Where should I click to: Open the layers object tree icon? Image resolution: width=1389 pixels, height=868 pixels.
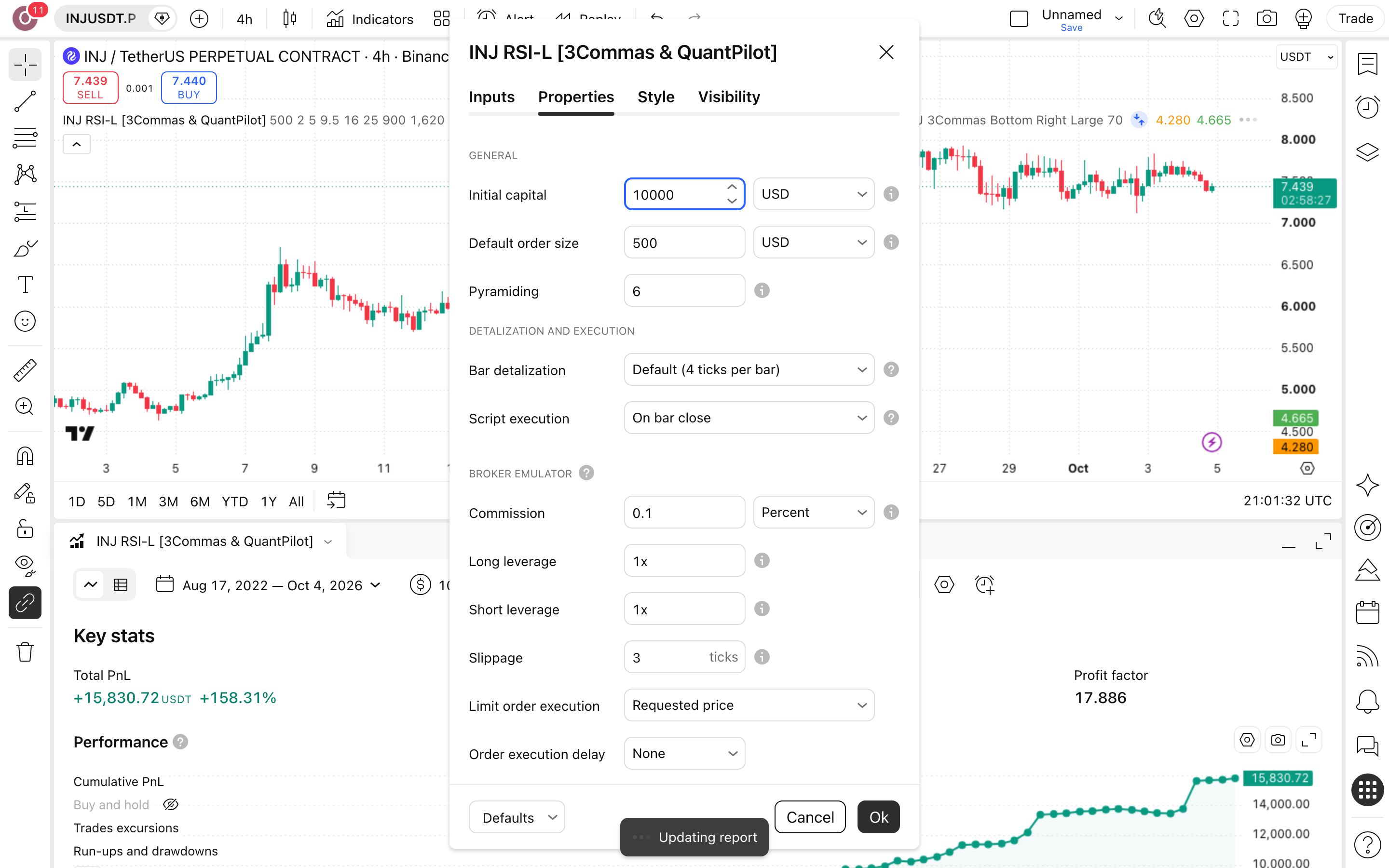pos(1367,152)
